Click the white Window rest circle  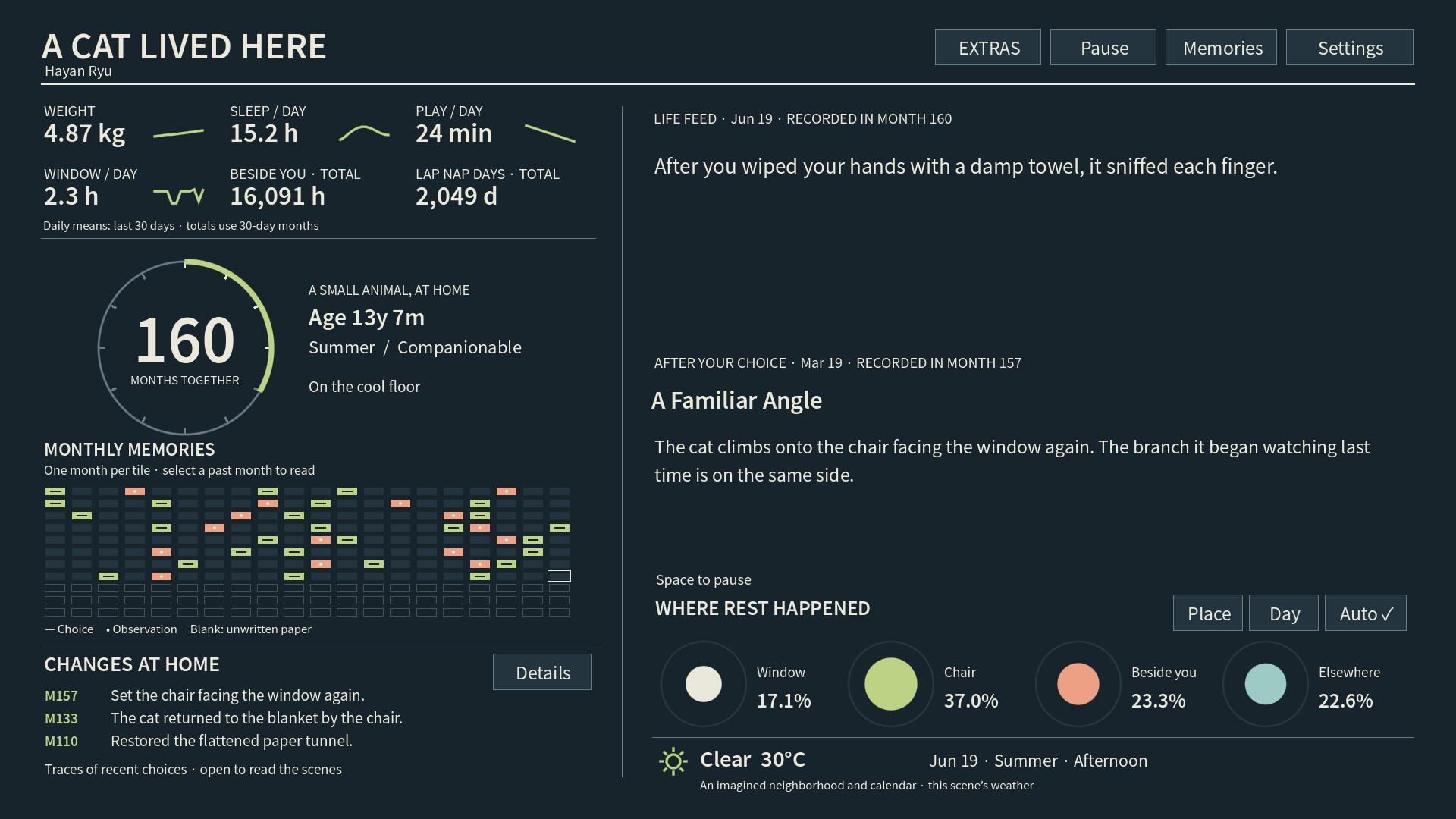click(704, 684)
